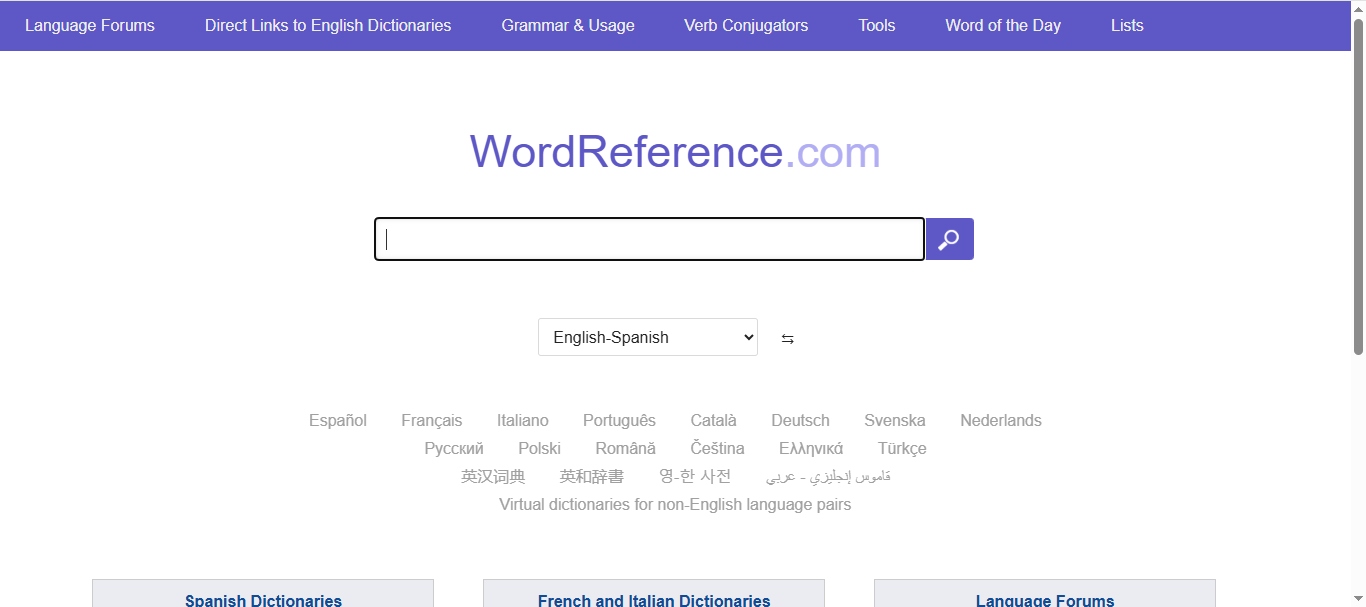Screen dimensions: 1366x607
Task: Open the 英汉词典 Chinese dictionary link
Action: [x=493, y=476]
